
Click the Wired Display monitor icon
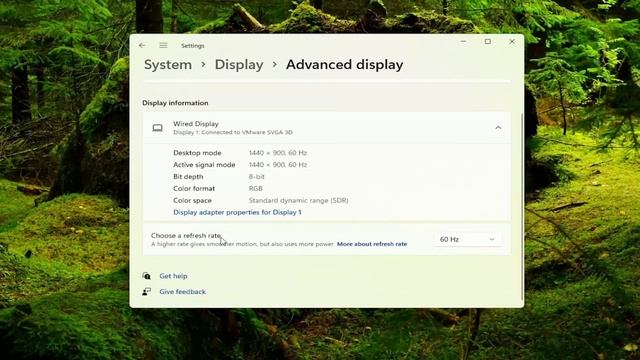(158, 128)
